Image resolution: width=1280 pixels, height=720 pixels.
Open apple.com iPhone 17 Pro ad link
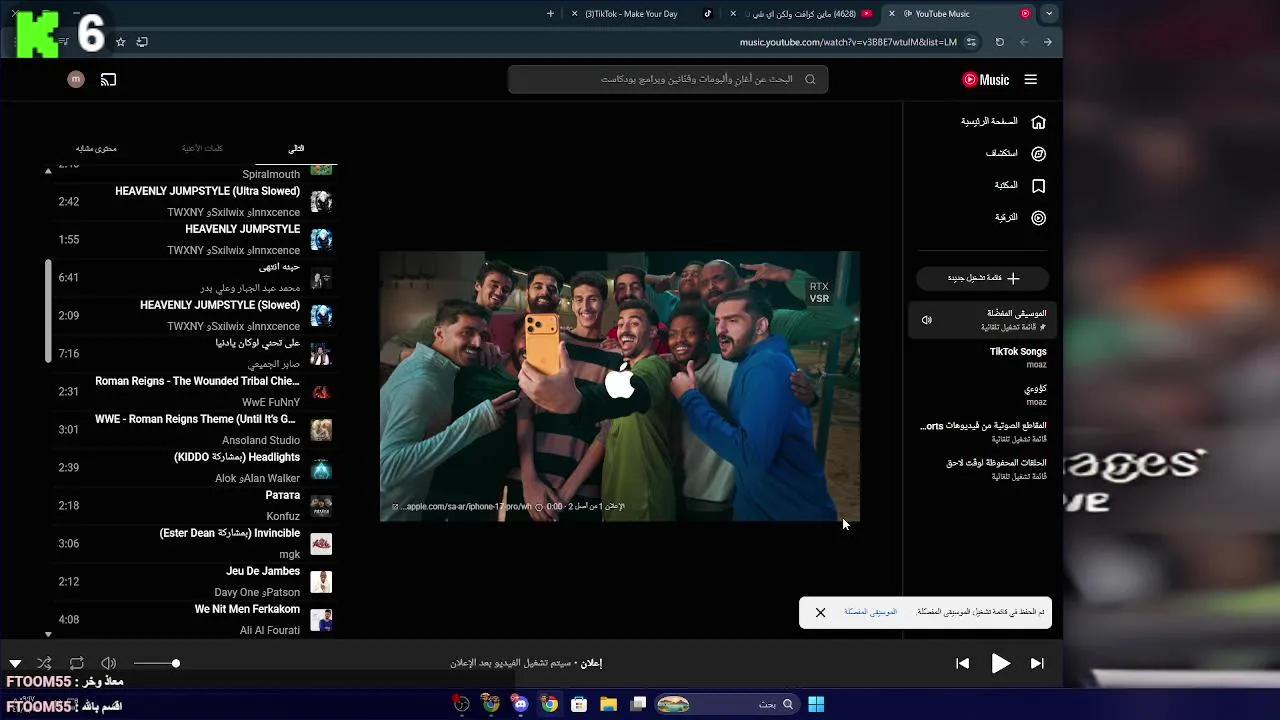pyautogui.click(x=462, y=507)
